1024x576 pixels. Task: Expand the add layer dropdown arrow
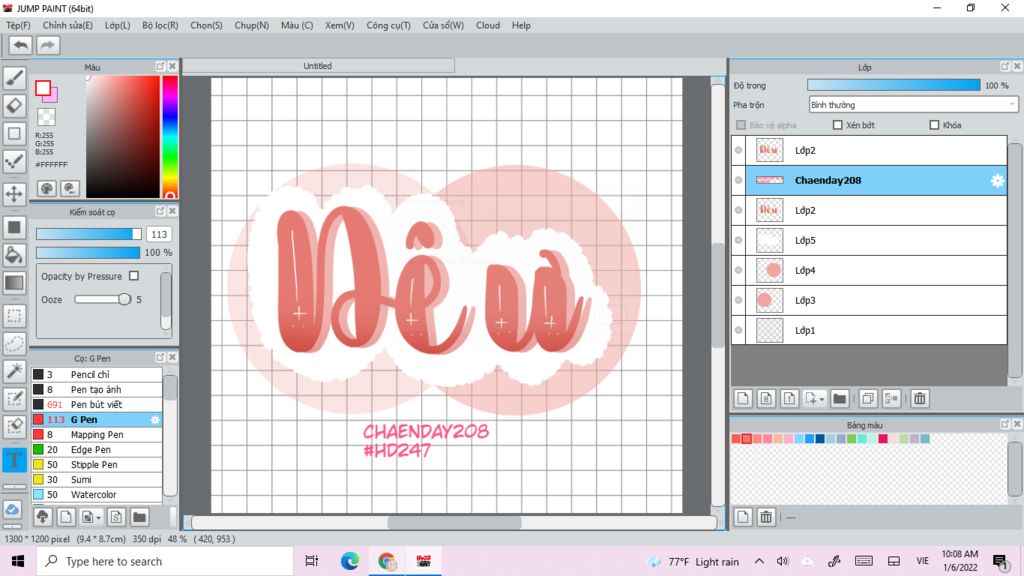pos(822,399)
